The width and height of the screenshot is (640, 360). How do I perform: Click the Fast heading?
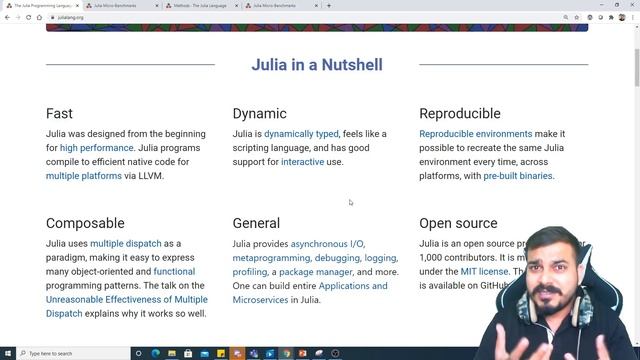59,113
